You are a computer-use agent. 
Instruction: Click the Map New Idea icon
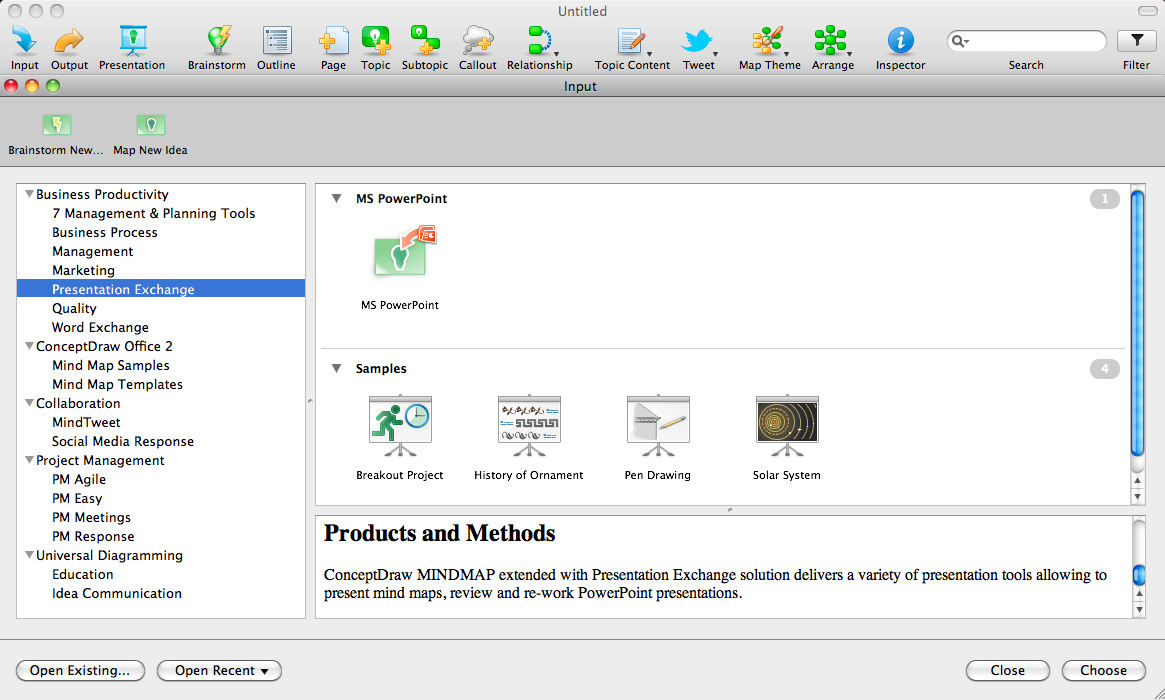click(149, 125)
